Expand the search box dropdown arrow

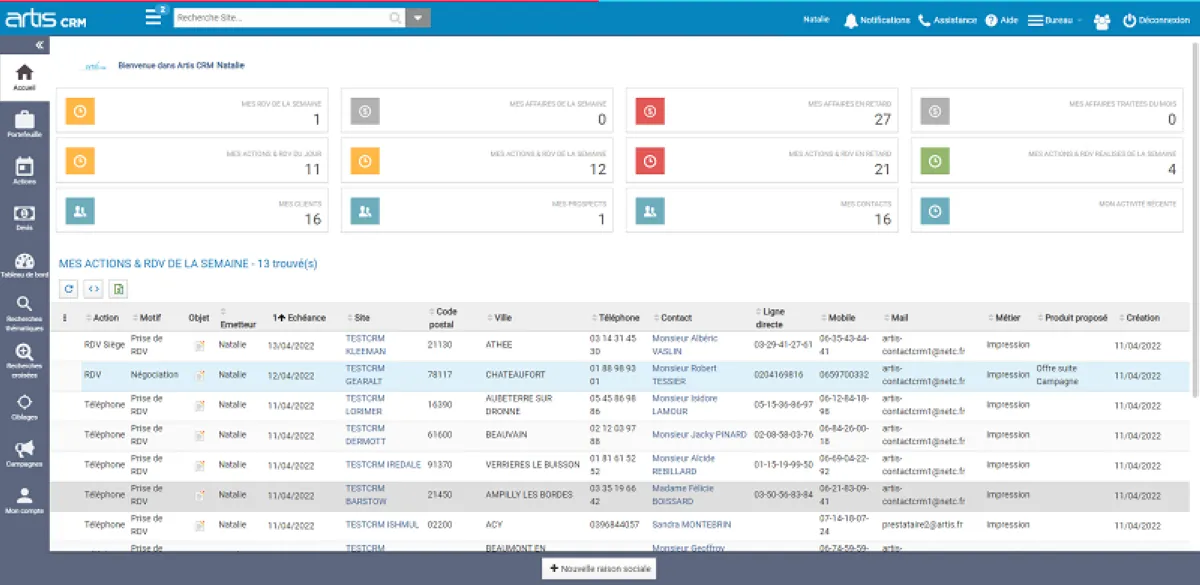click(420, 17)
